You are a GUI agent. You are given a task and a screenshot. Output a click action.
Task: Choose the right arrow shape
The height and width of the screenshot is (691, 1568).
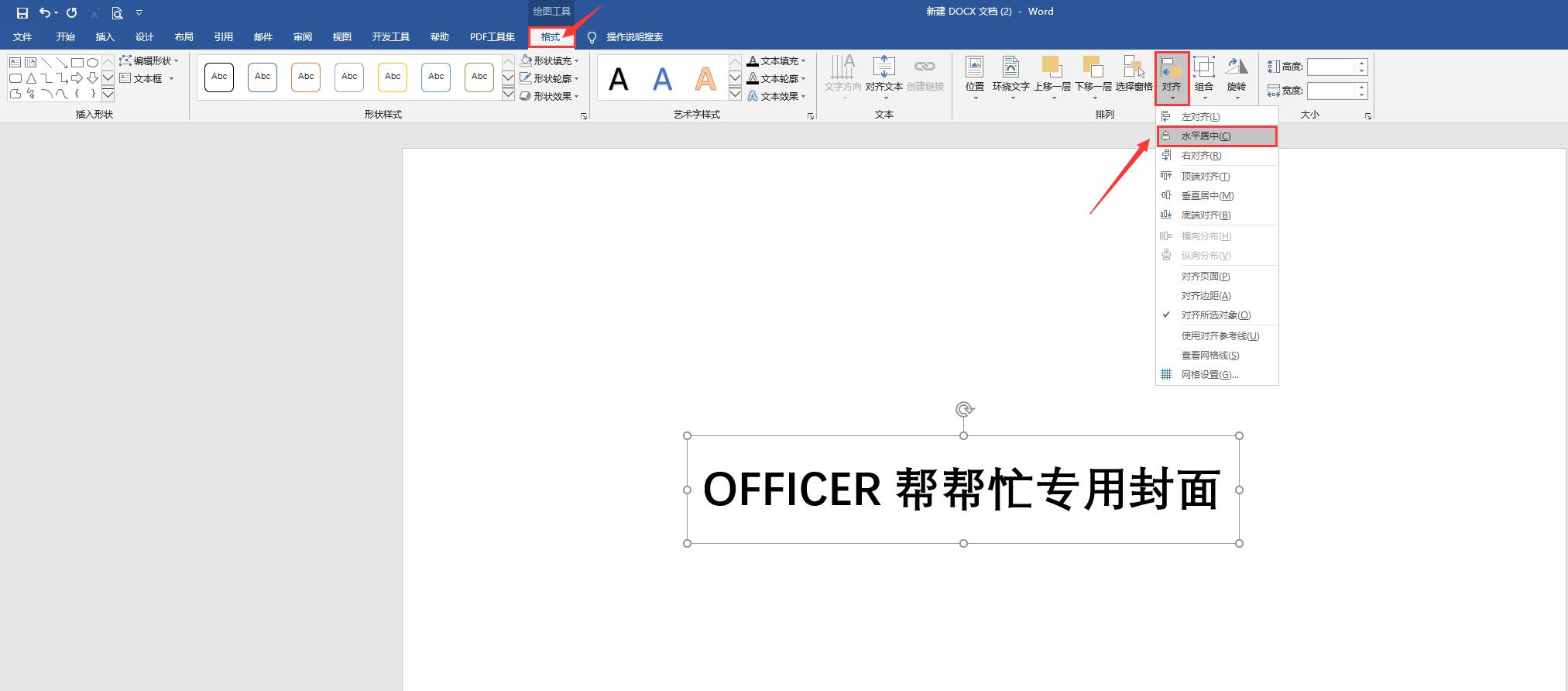point(77,78)
